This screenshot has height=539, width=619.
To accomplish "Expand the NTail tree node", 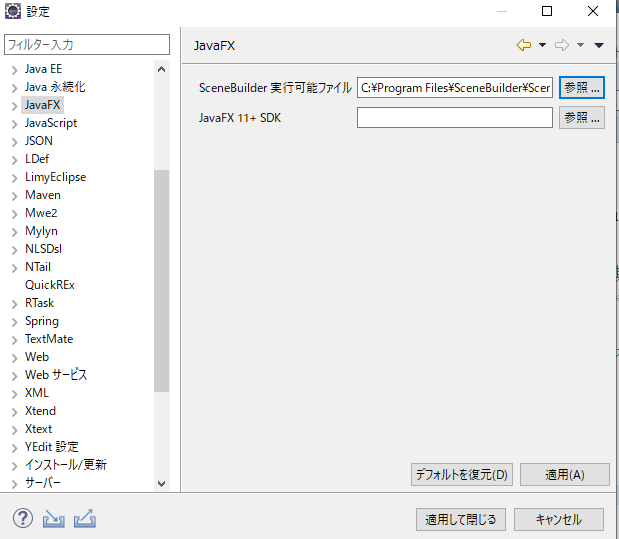I will coord(15,268).
